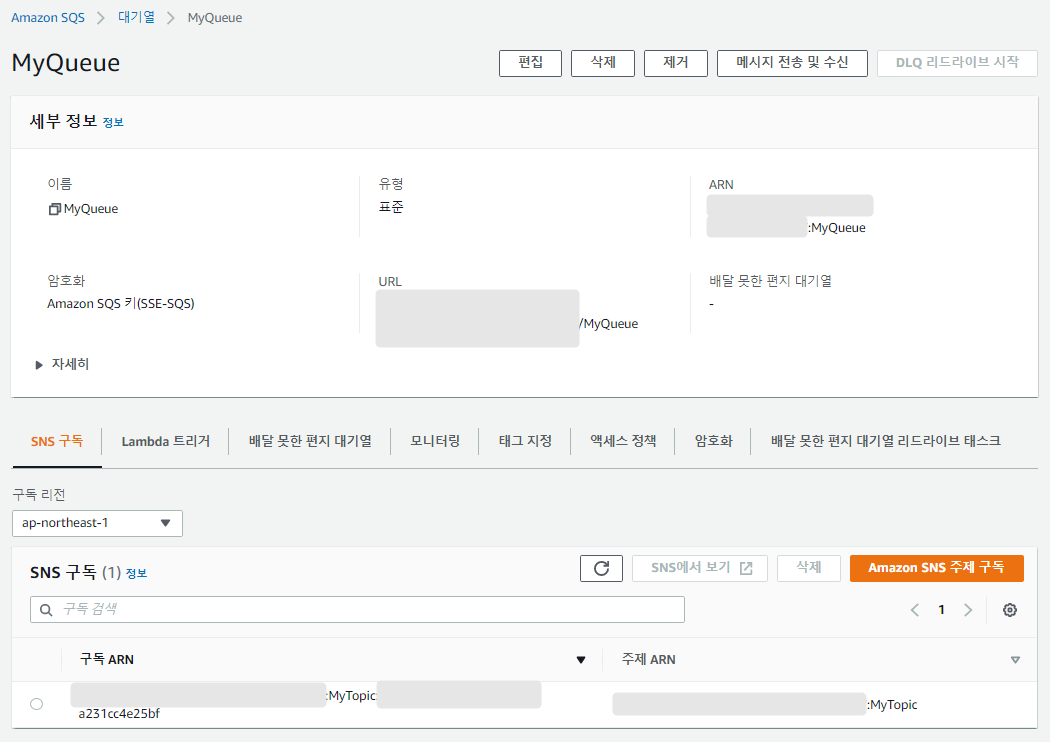
Task: Click DLQ 리드라이브 시작 button
Action: click(x=957, y=63)
